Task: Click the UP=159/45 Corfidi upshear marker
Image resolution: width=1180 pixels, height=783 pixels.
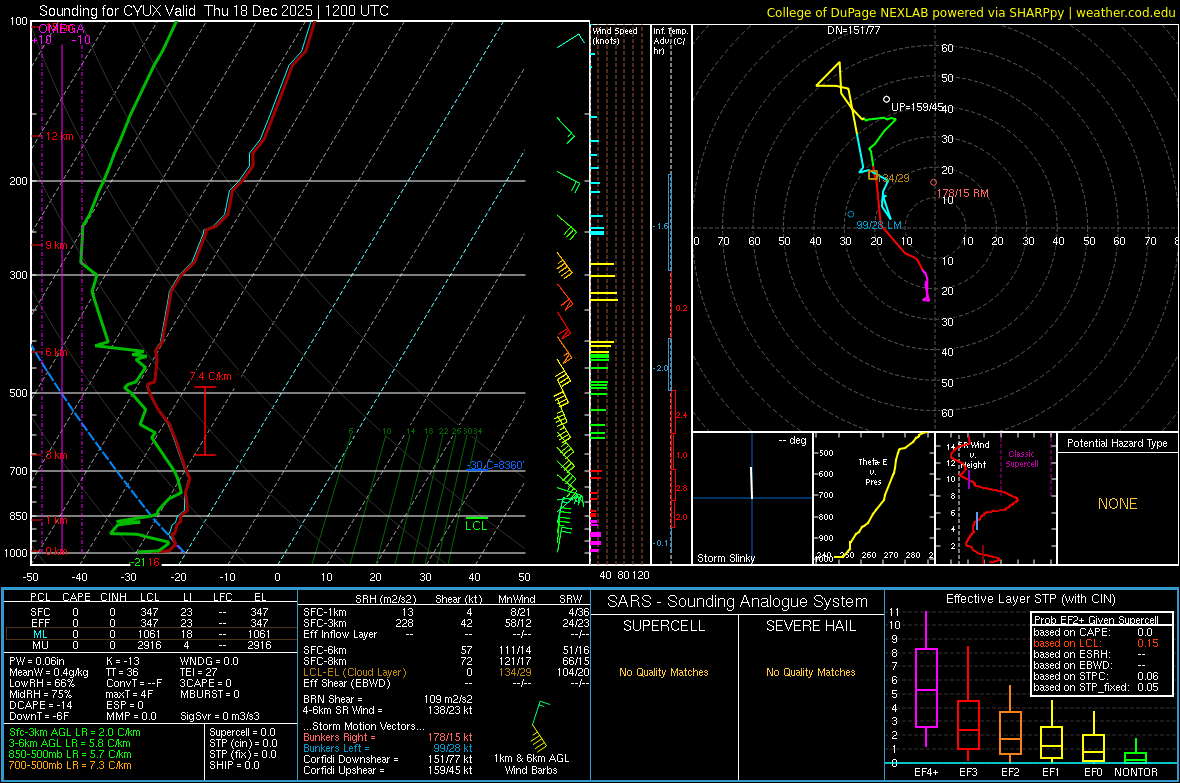Action: tap(887, 99)
